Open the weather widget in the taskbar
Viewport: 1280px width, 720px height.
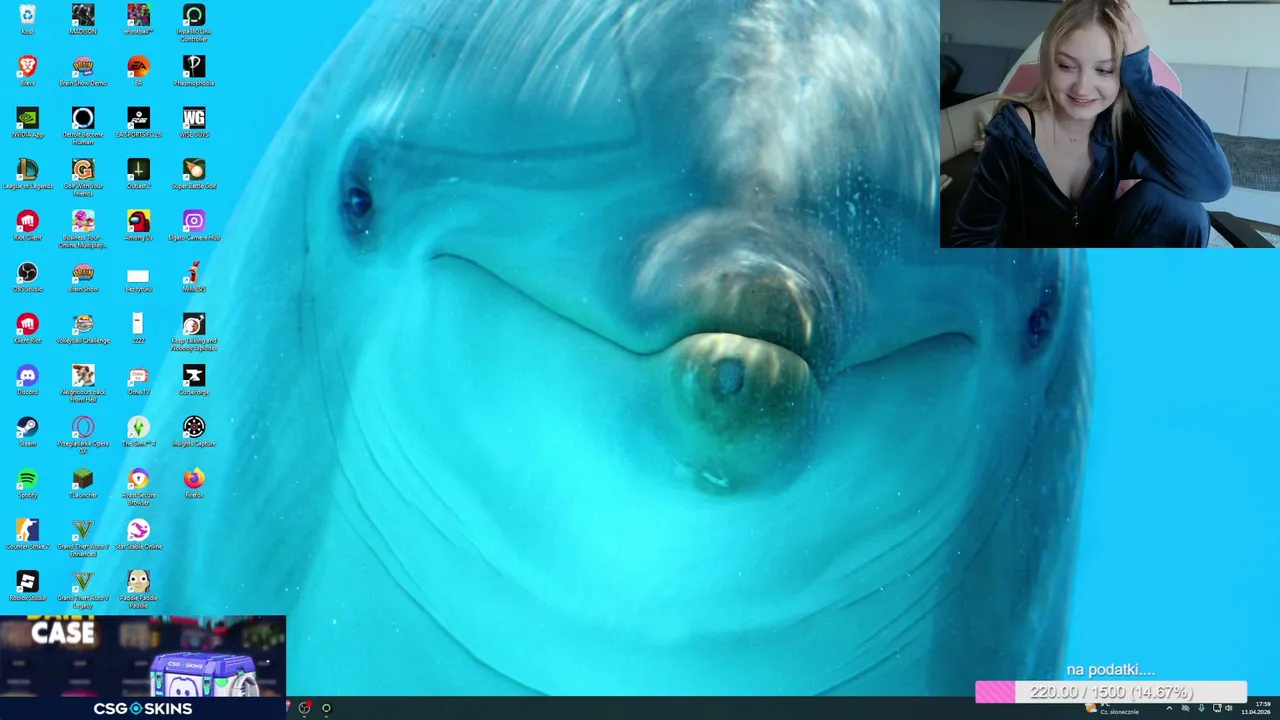[1112, 709]
